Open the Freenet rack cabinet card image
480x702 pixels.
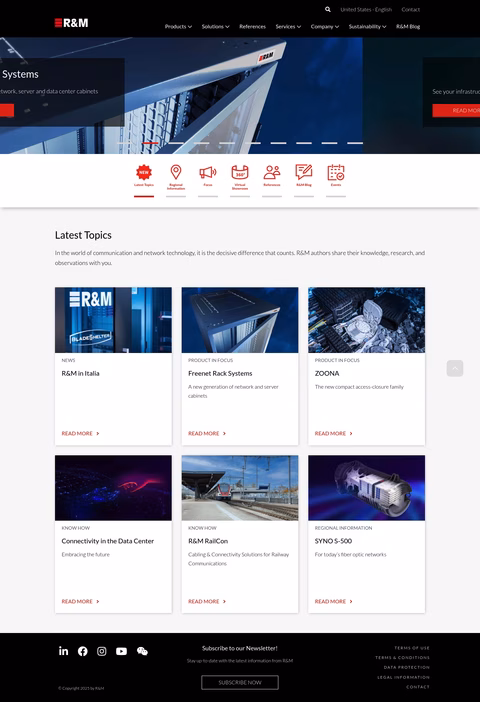pos(240,320)
